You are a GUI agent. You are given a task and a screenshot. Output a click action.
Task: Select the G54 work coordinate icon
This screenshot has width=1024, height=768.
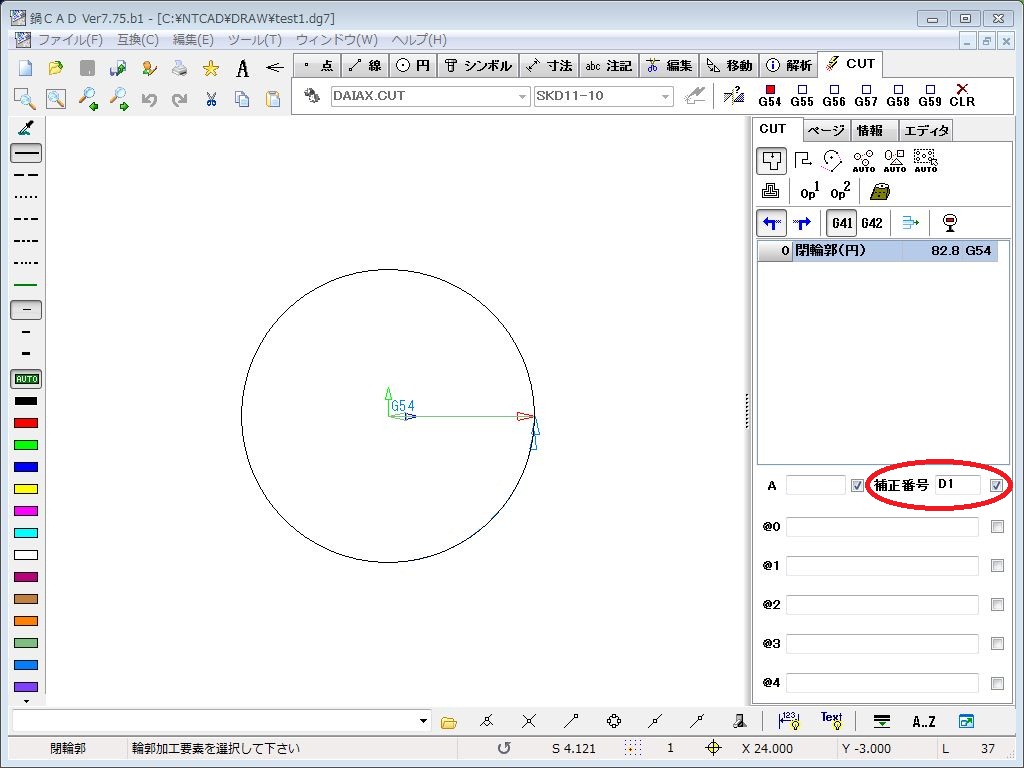769,95
